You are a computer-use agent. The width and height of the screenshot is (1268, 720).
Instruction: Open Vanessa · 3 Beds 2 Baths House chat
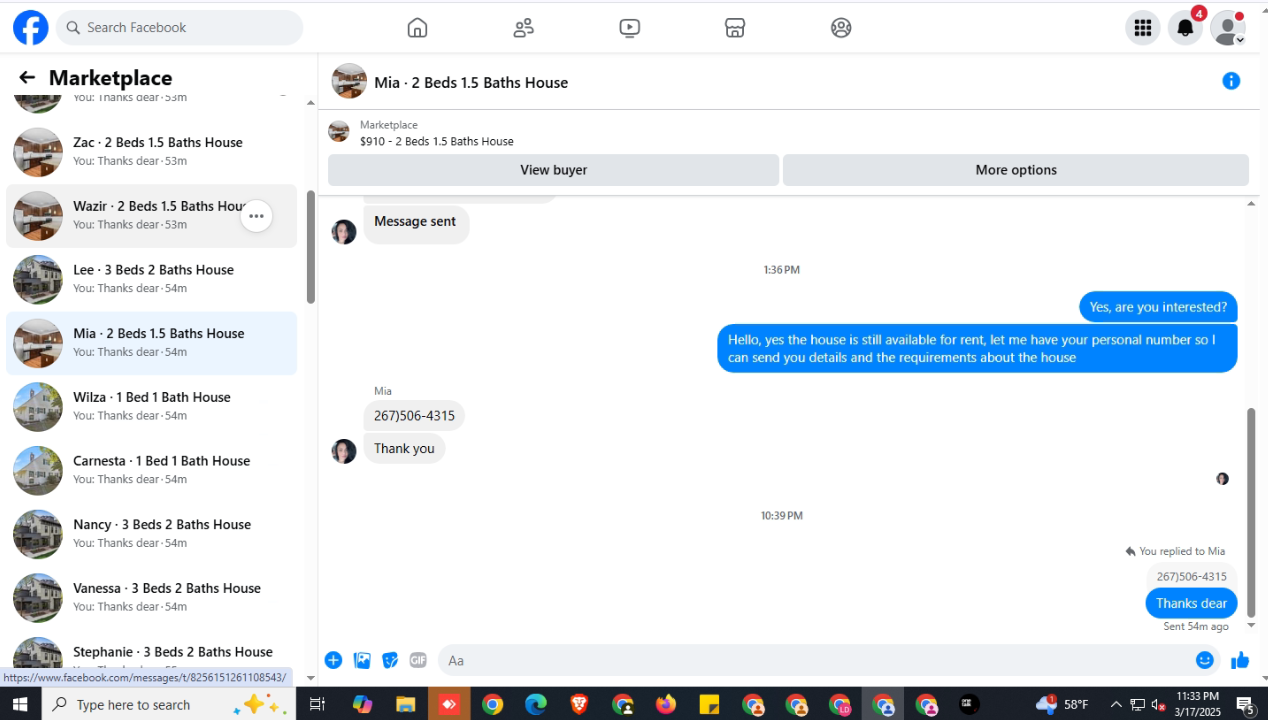[x=152, y=598]
